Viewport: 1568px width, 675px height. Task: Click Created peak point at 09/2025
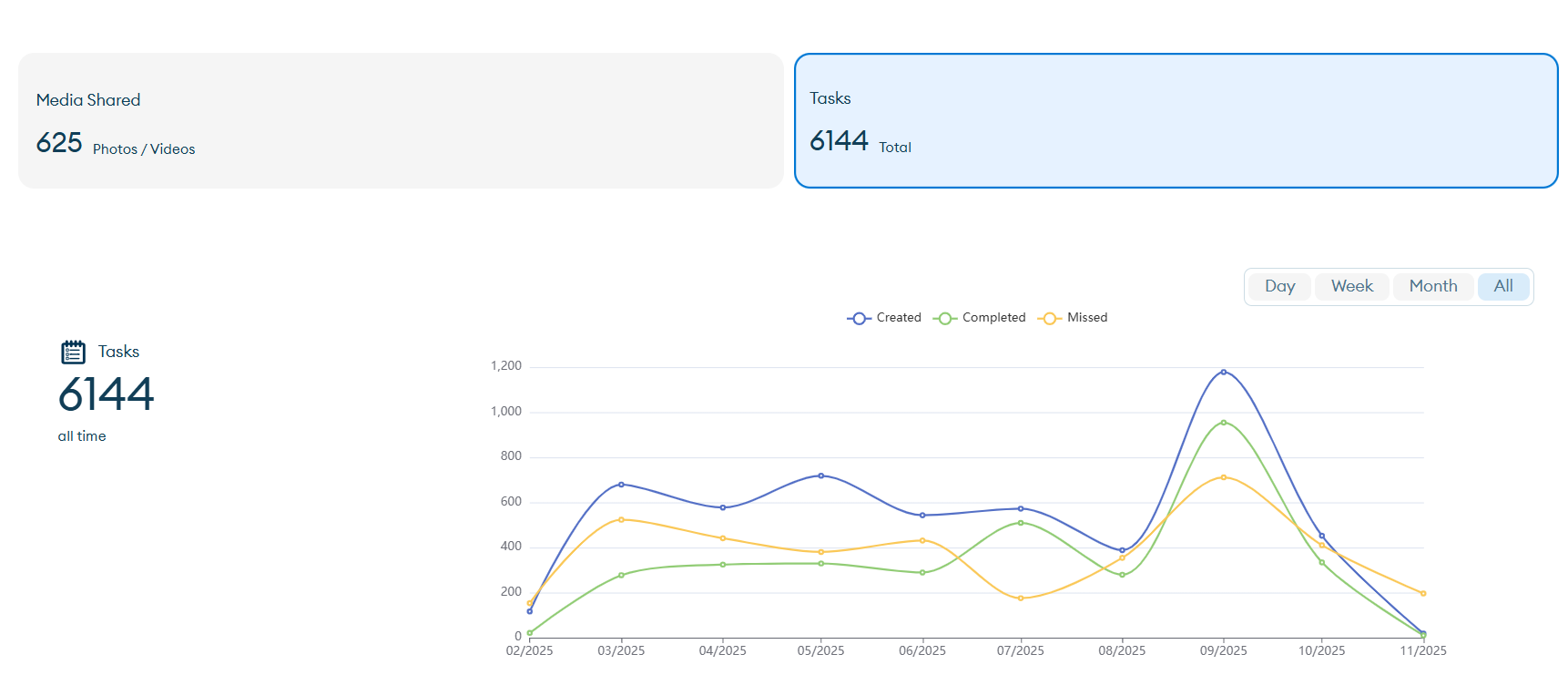click(x=1223, y=372)
